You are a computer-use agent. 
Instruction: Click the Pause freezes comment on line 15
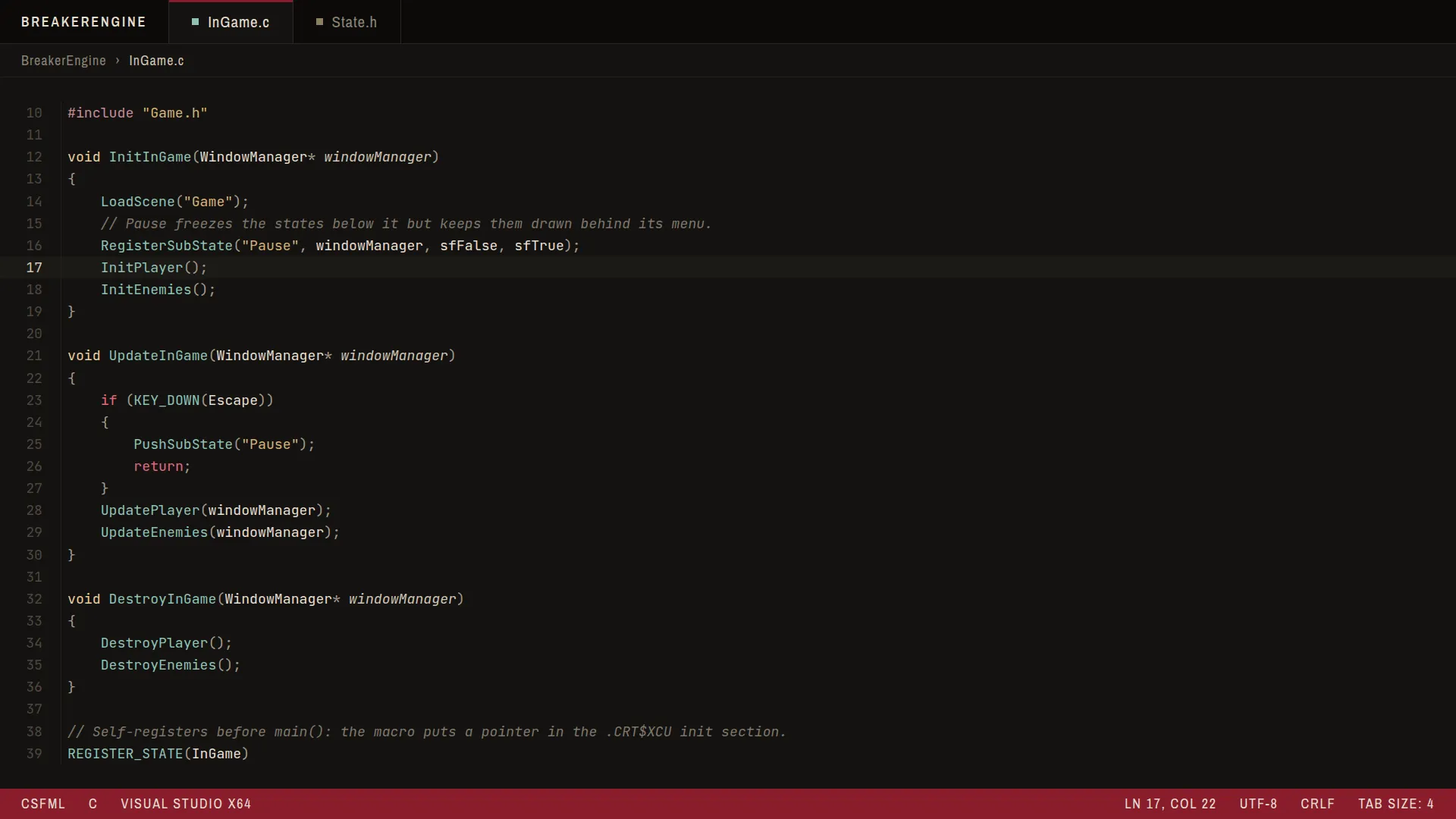(406, 224)
